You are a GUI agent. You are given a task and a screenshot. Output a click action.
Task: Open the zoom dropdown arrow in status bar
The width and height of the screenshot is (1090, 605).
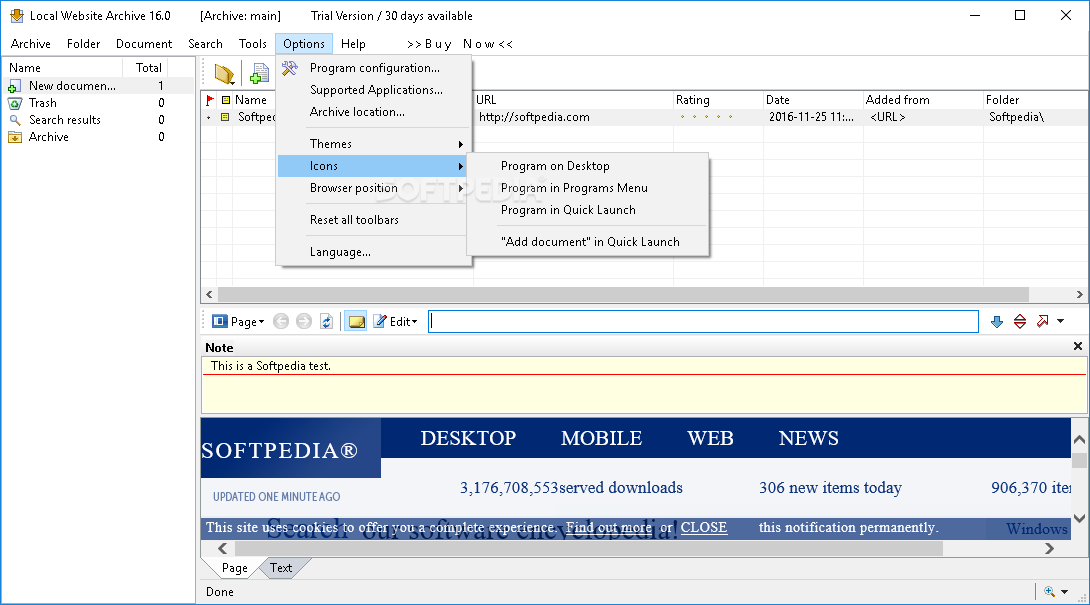tap(1064, 592)
